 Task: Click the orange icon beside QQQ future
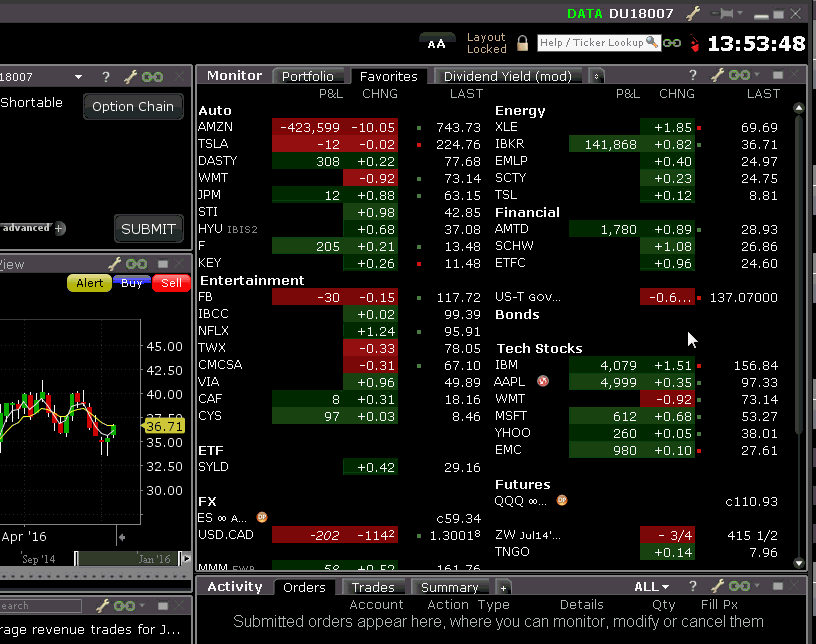click(x=562, y=500)
